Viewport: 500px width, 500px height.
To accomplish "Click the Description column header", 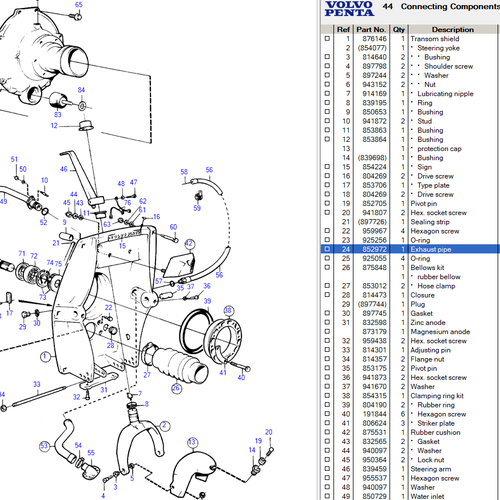I will 453,29.
